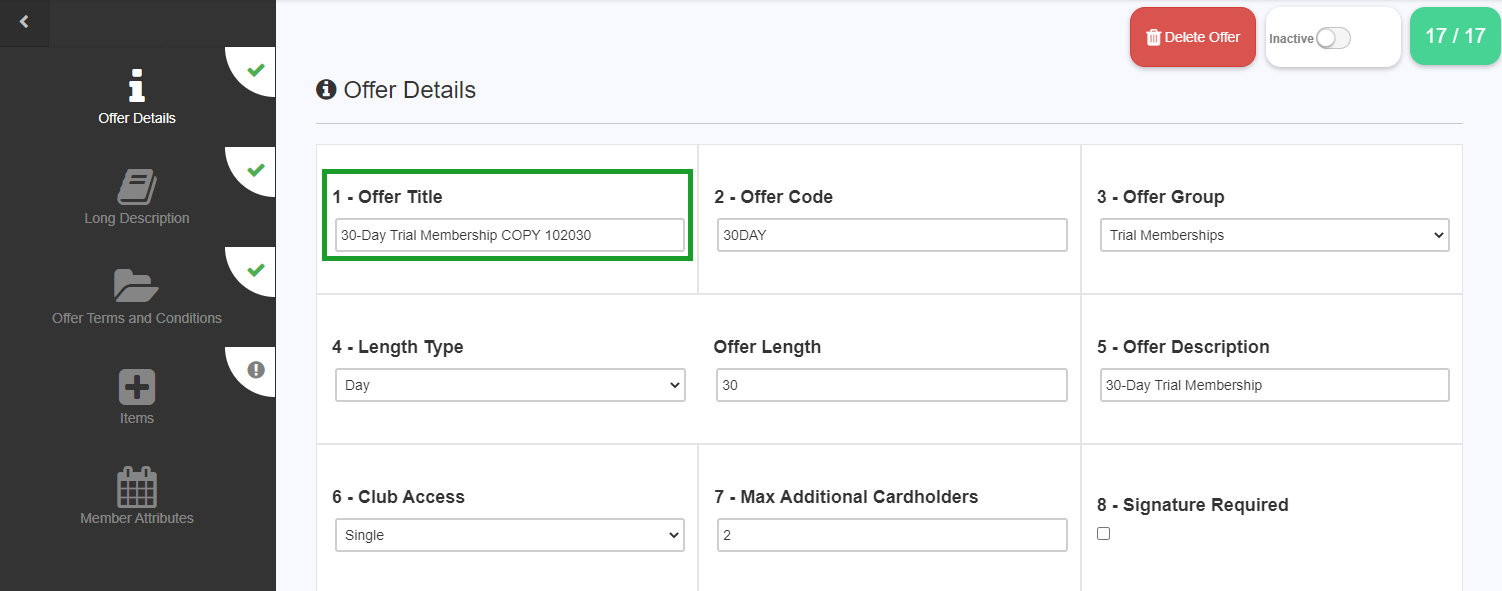
Task: Click the Delete Offer button
Action: click(x=1193, y=37)
